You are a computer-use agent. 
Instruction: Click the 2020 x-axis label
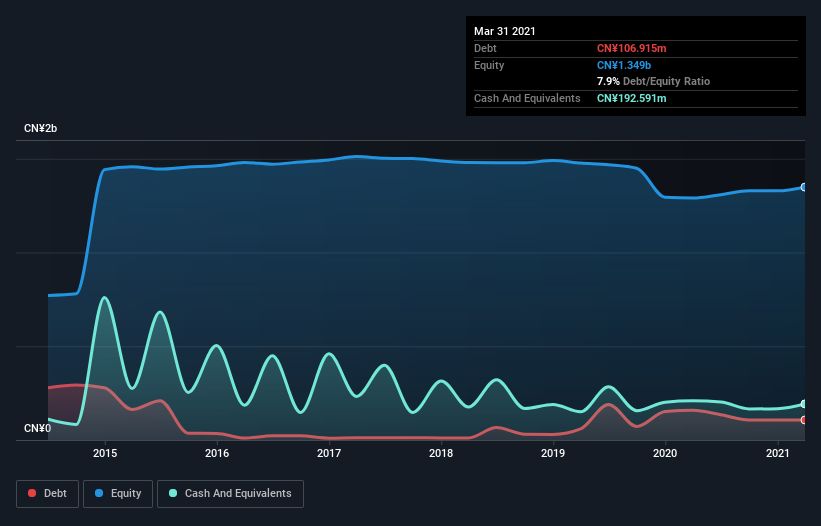click(665, 453)
